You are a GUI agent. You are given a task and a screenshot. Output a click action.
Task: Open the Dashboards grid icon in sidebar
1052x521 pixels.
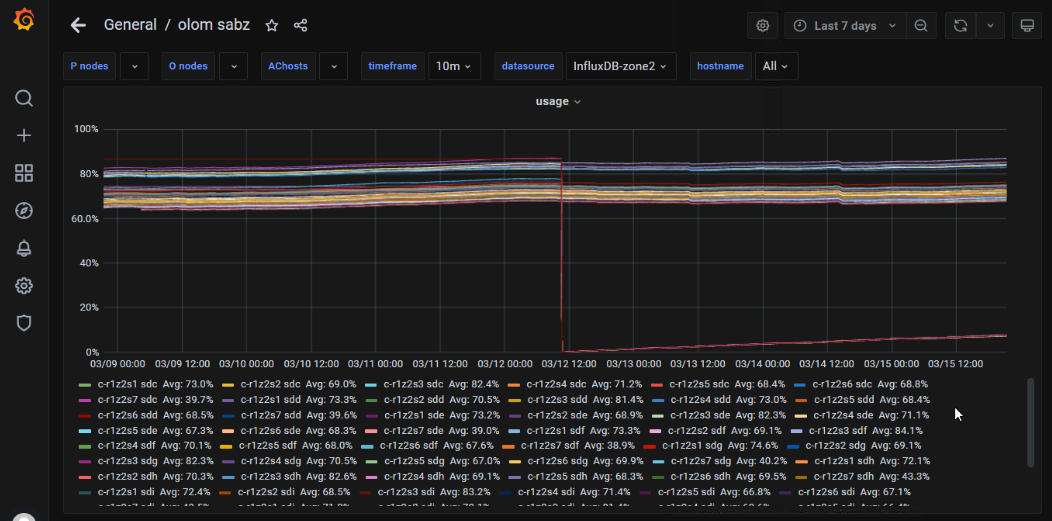pyautogui.click(x=24, y=173)
